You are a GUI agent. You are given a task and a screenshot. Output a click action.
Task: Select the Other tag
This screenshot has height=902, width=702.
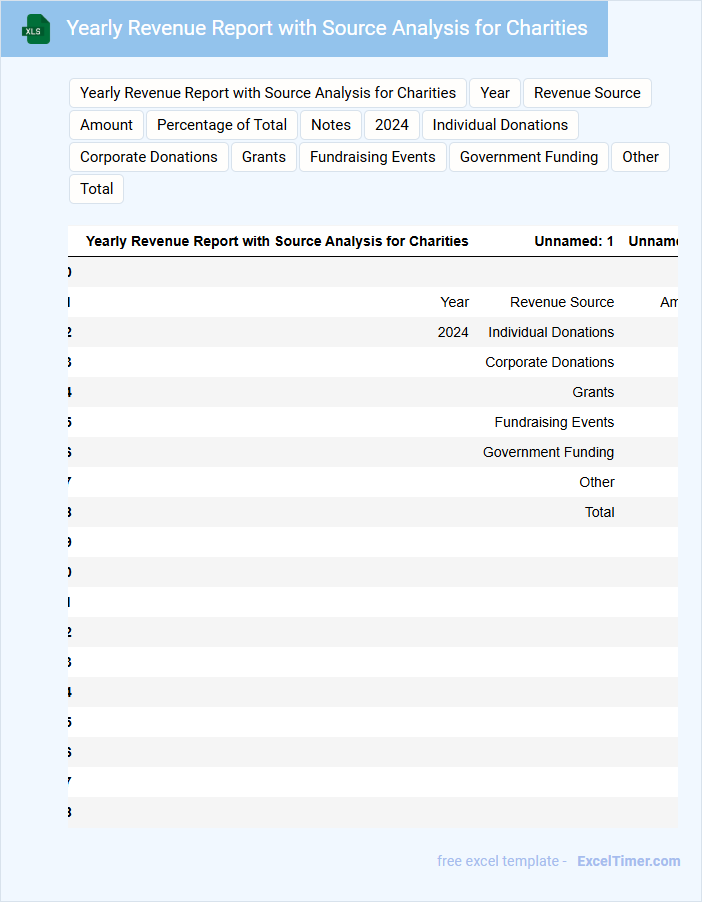click(x=640, y=157)
